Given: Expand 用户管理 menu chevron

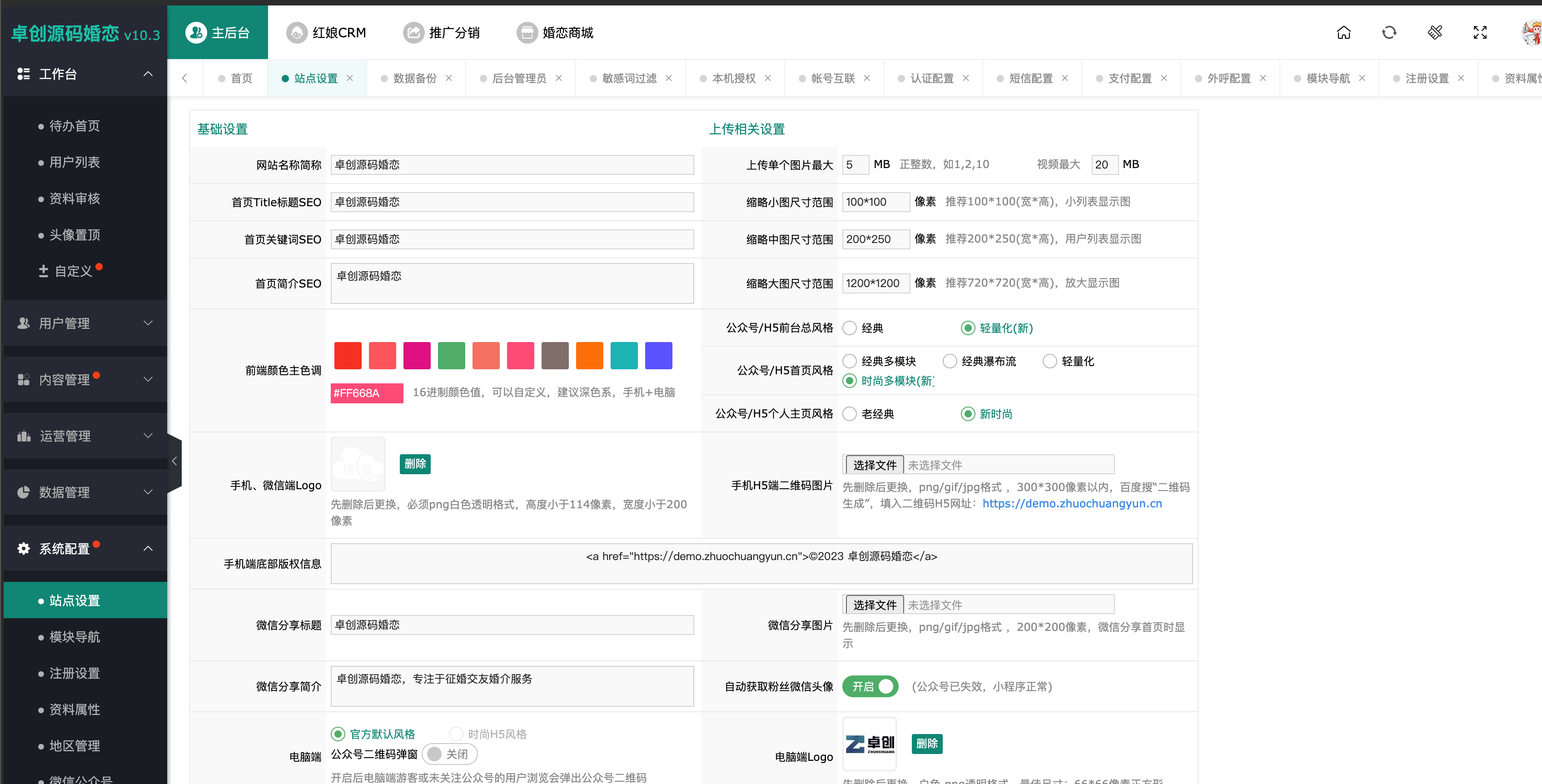Looking at the screenshot, I should [x=148, y=323].
